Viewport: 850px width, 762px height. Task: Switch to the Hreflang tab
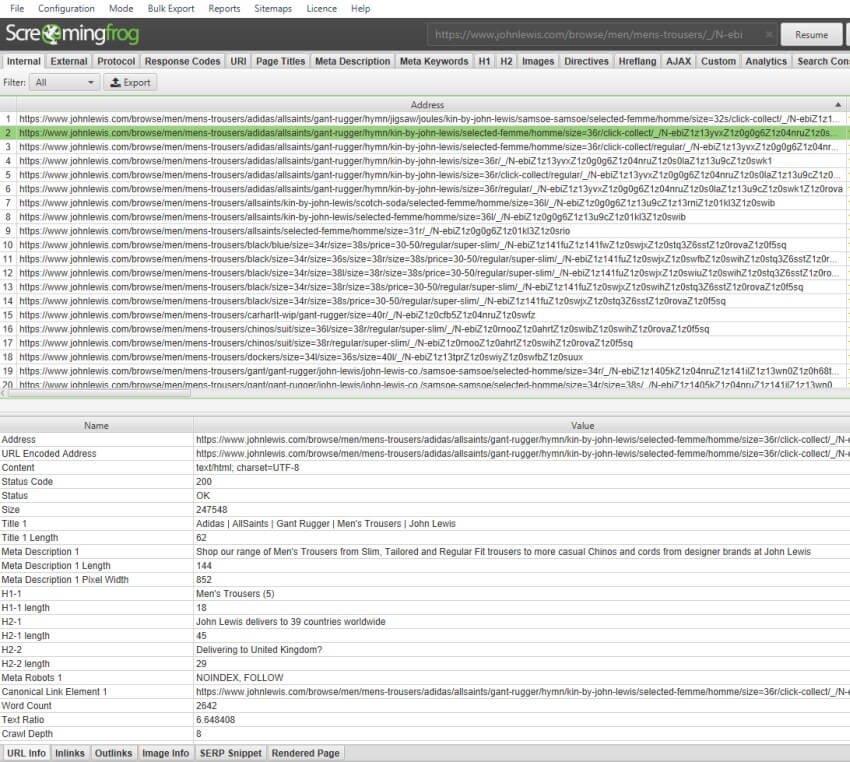click(x=638, y=61)
